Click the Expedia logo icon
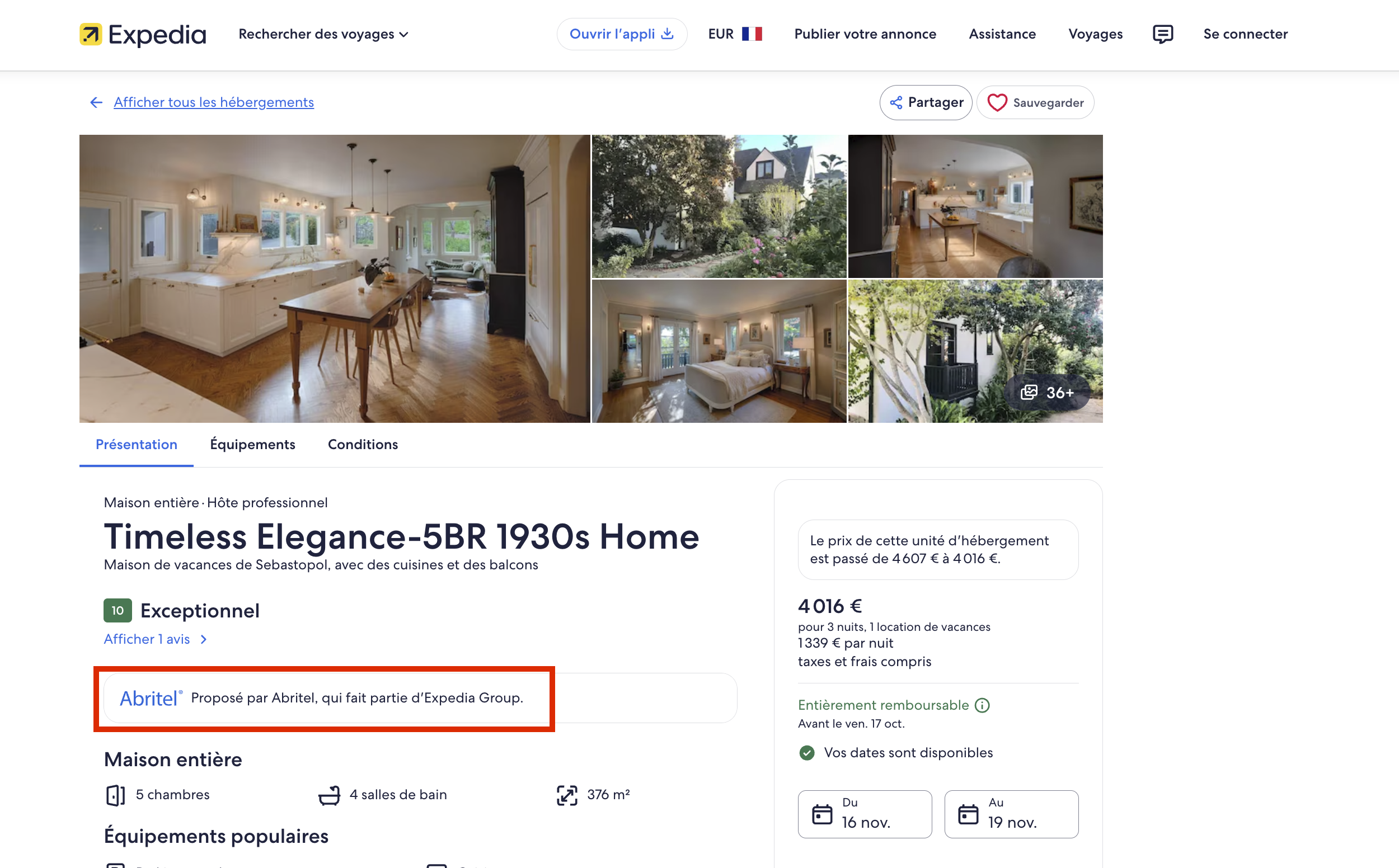This screenshot has height=868, width=1399. click(90, 35)
